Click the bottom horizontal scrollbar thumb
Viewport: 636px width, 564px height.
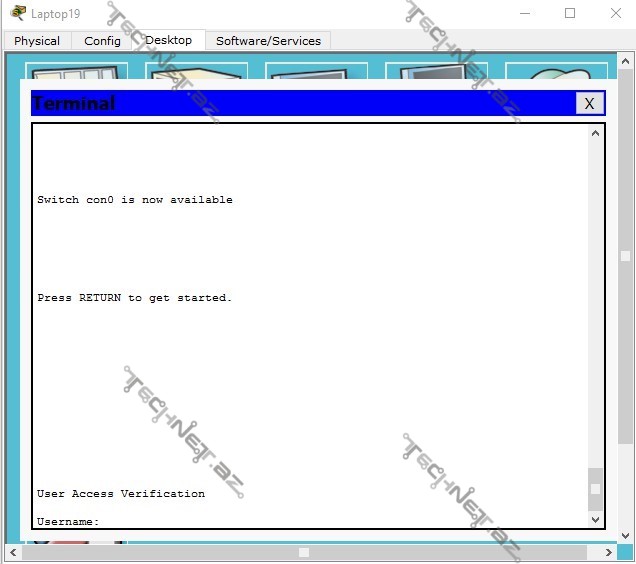pyautogui.click(x=304, y=552)
